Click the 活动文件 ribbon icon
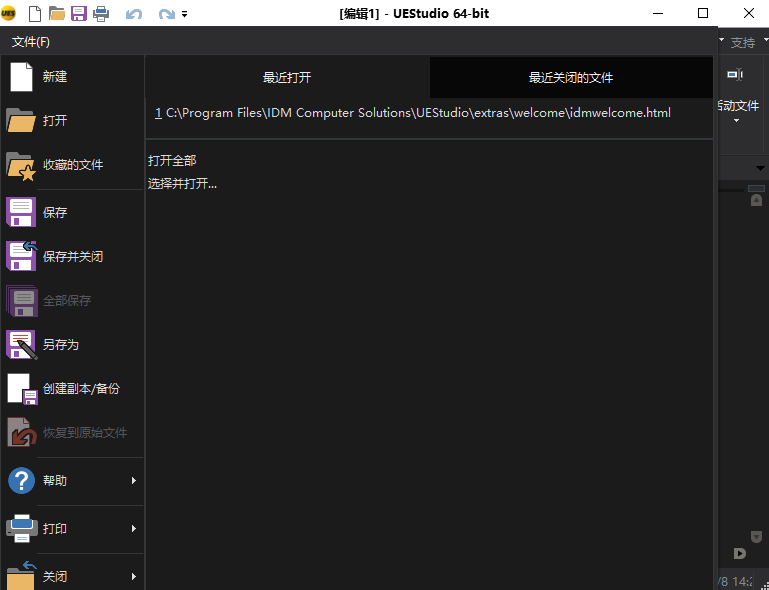 pyautogui.click(x=735, y=75)
